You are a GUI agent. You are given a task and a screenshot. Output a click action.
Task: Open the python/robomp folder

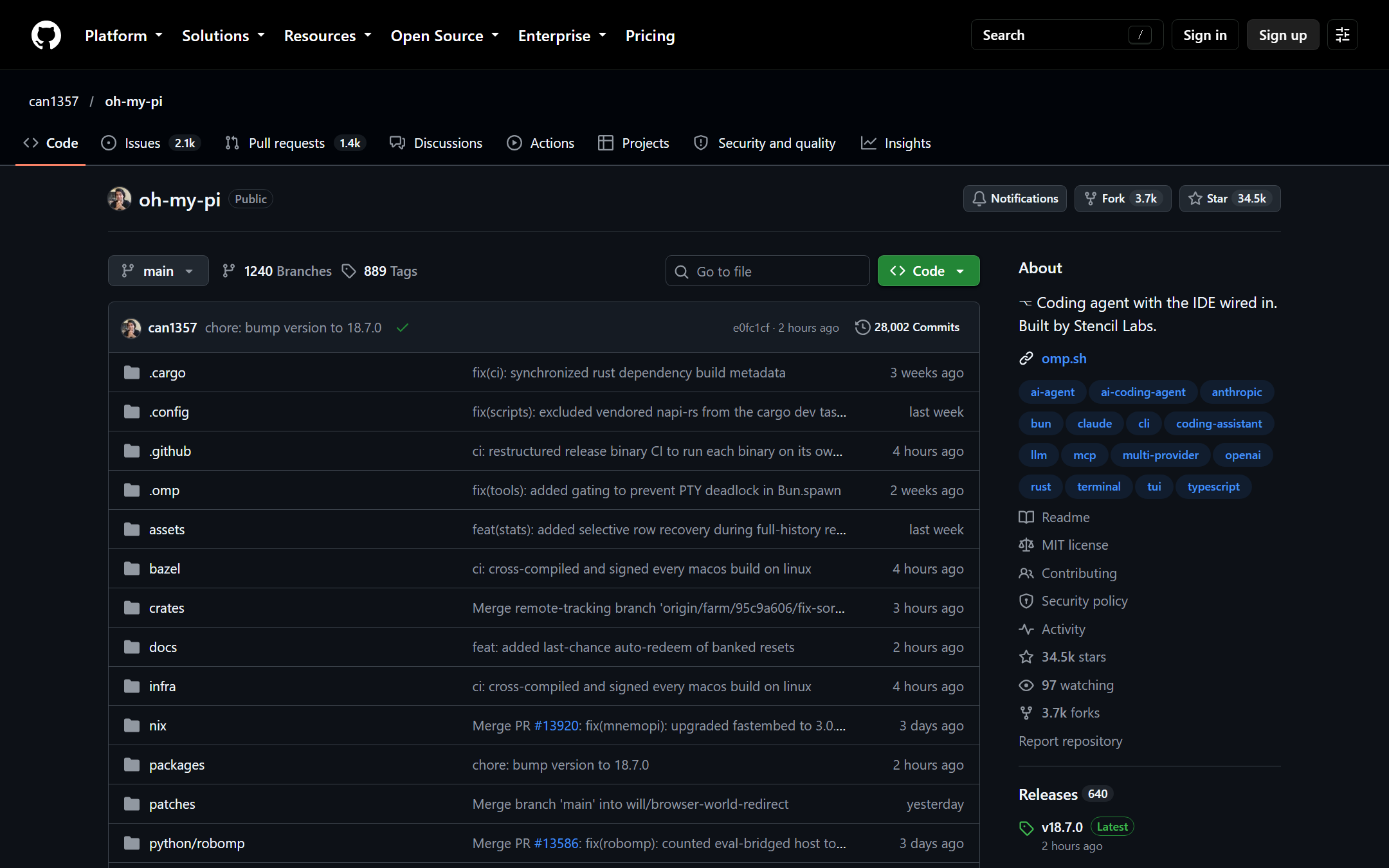pos(197,843)
